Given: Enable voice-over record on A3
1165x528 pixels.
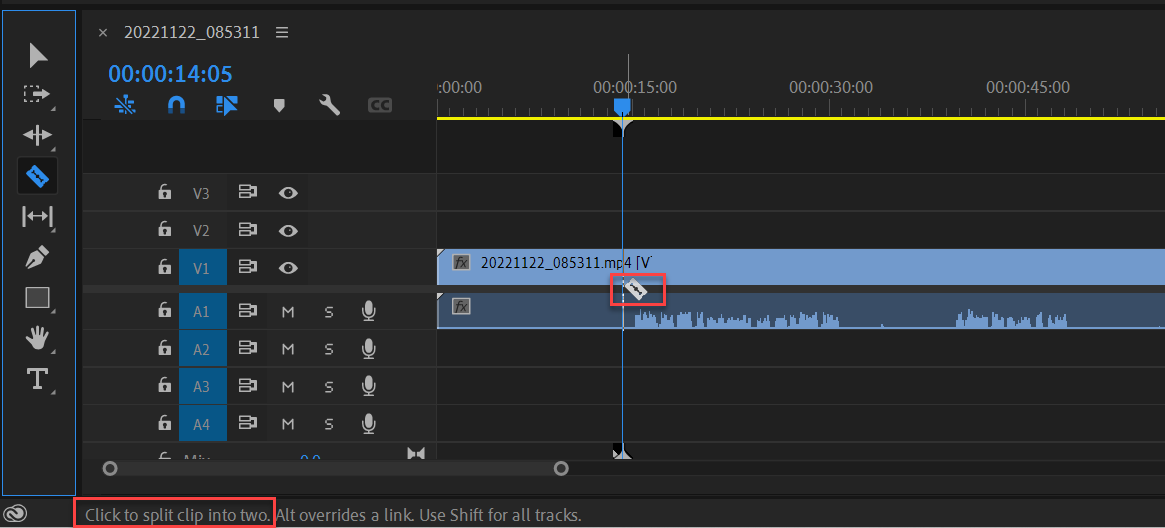Looking at the screenshot, I should (x=368, y=385).
